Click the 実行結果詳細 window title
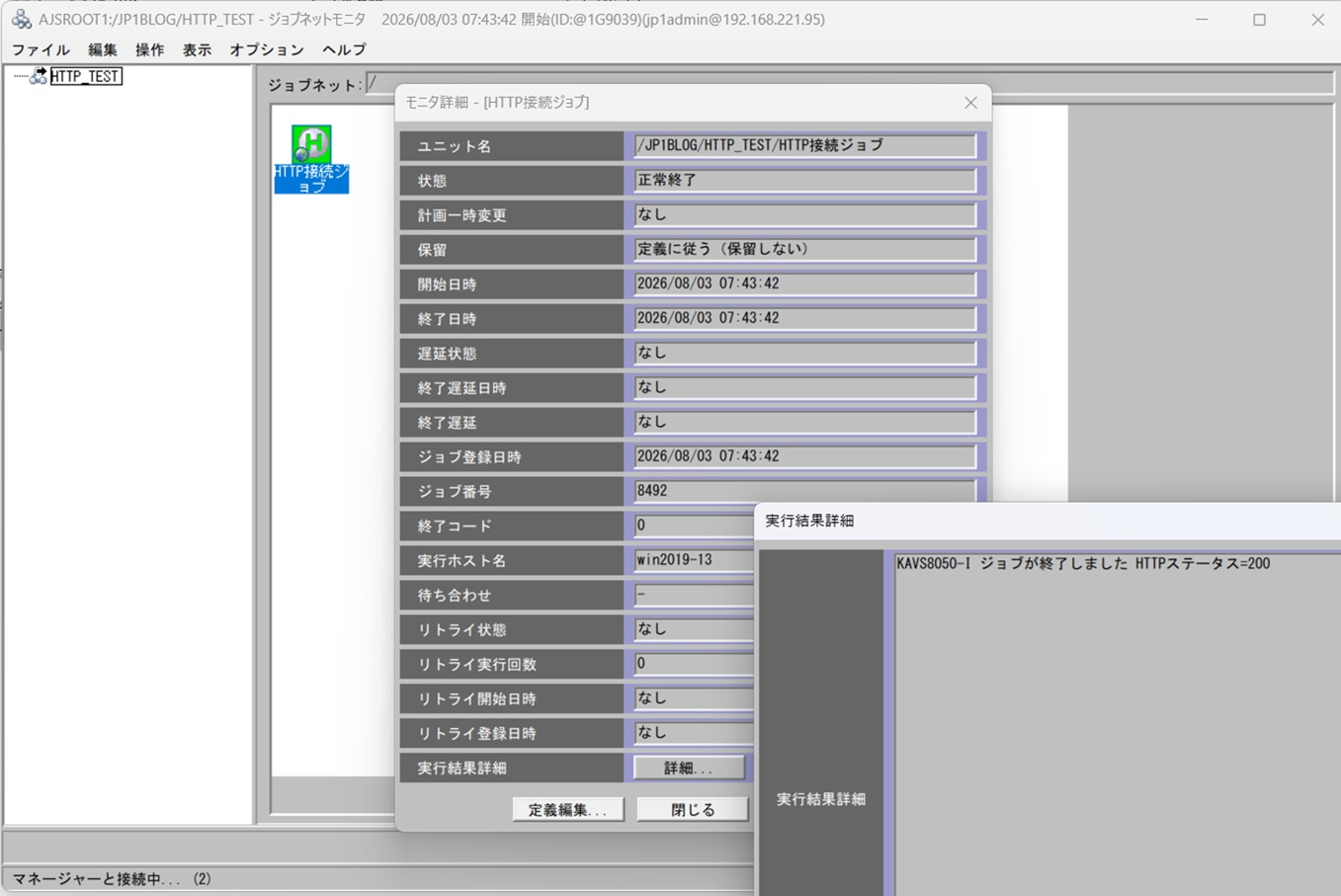The width and height of the screenshot is (1341, 896). pyautogui.click(x=809, y=521)
